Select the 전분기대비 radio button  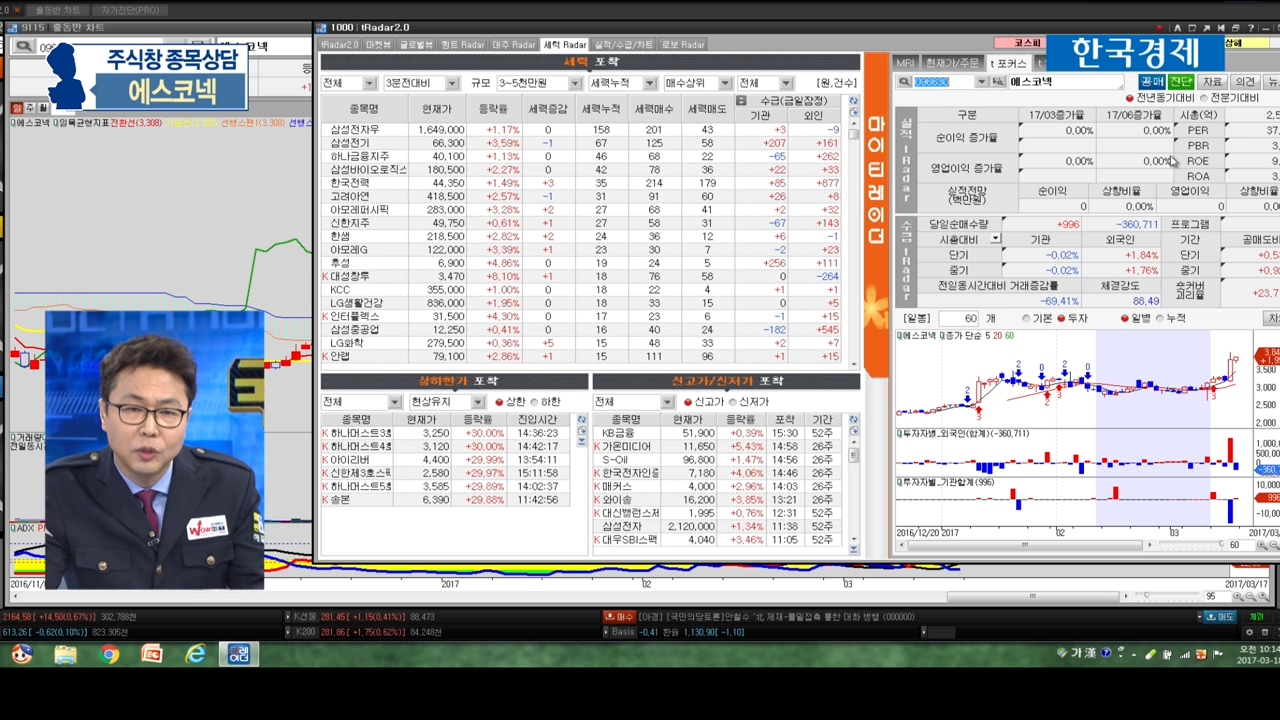tap(1203, 98)
